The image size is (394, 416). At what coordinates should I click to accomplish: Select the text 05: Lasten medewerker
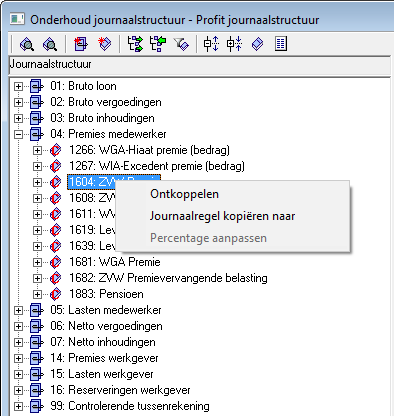(x=106, y=310)
